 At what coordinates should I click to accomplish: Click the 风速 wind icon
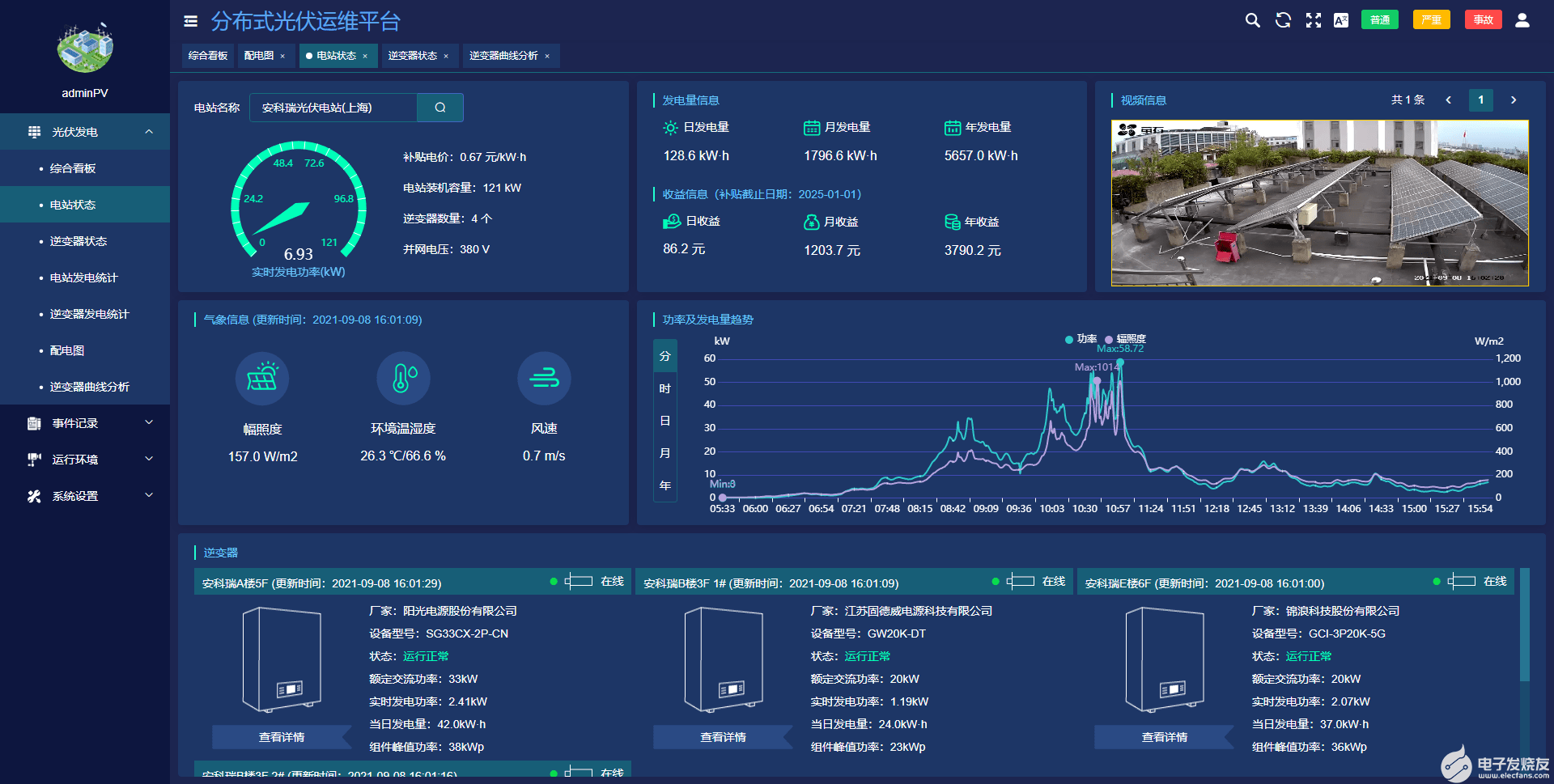tap(544, 378)
